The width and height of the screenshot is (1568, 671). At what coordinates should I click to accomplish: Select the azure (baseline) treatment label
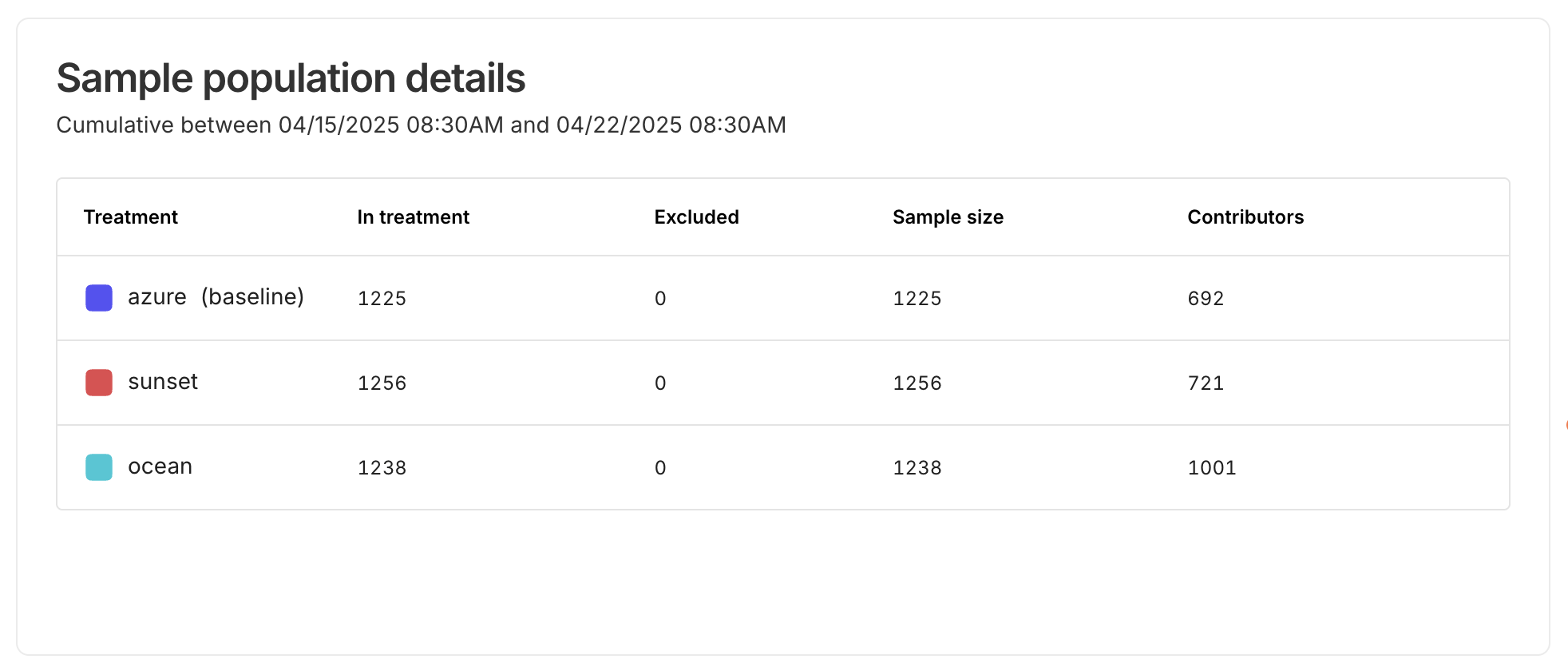pyautogui.click(x=216, y=297)
